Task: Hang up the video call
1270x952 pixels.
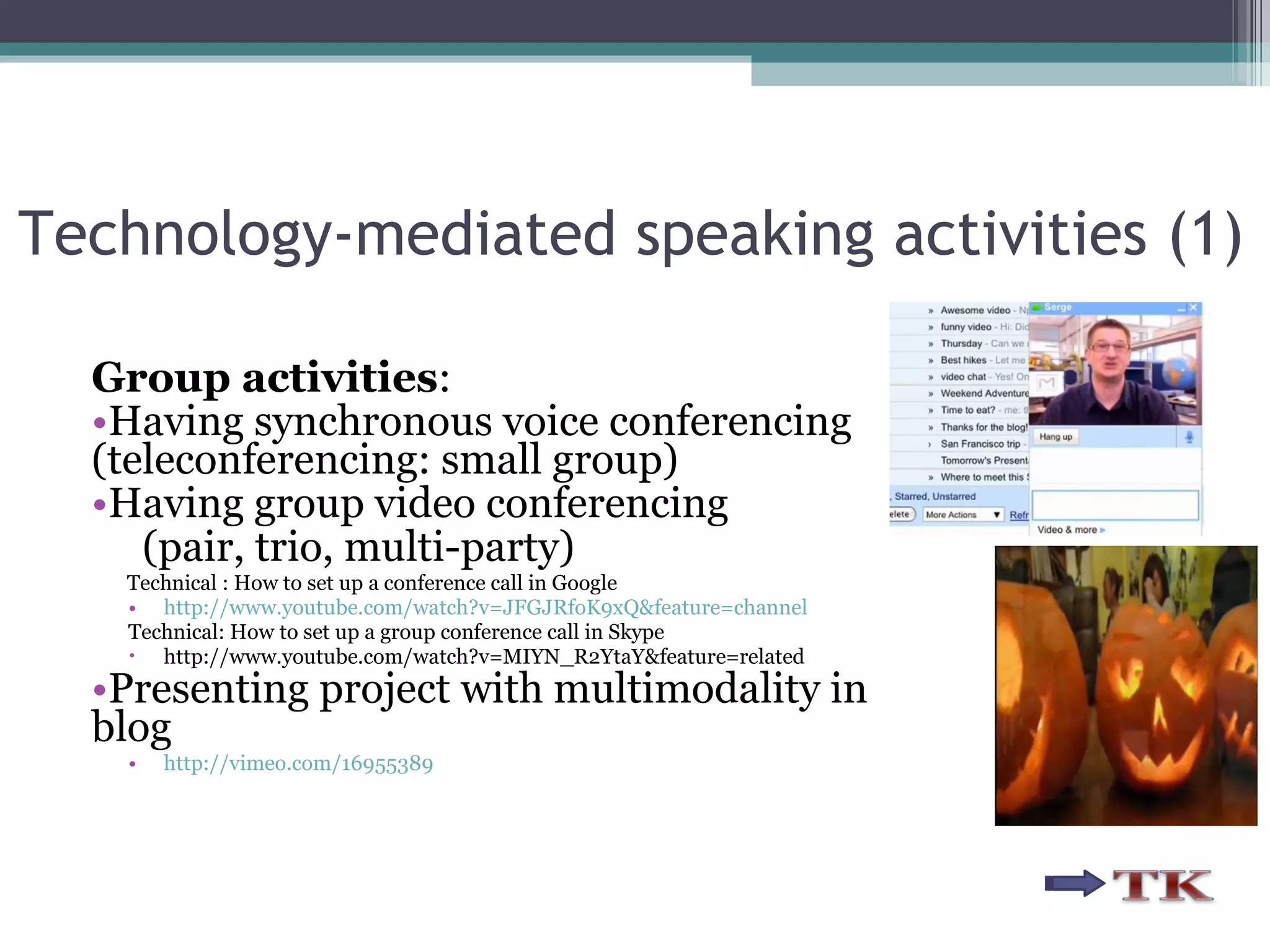Action: point(1055,437)
